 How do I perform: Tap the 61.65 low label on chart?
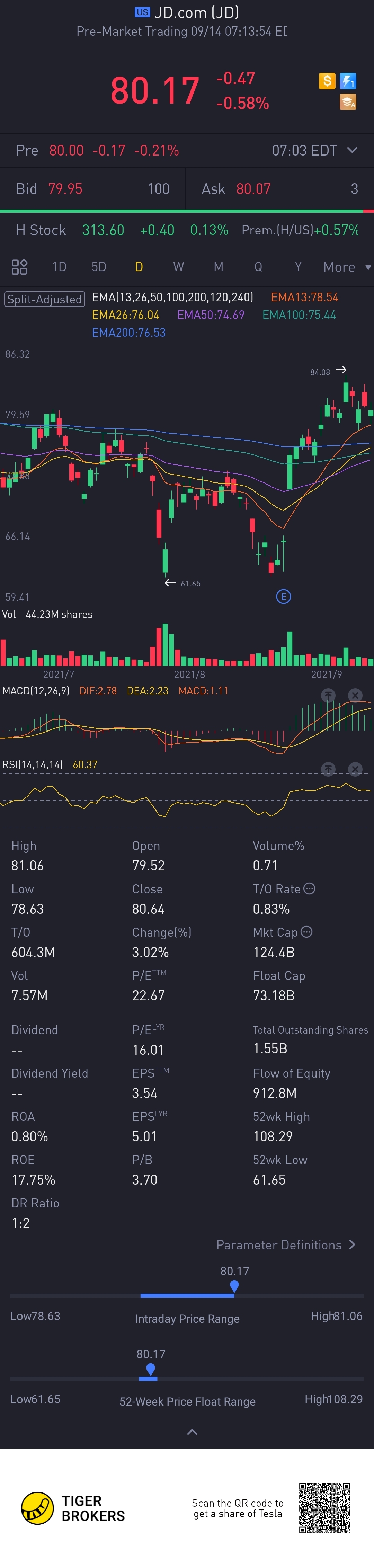[190, 583]
